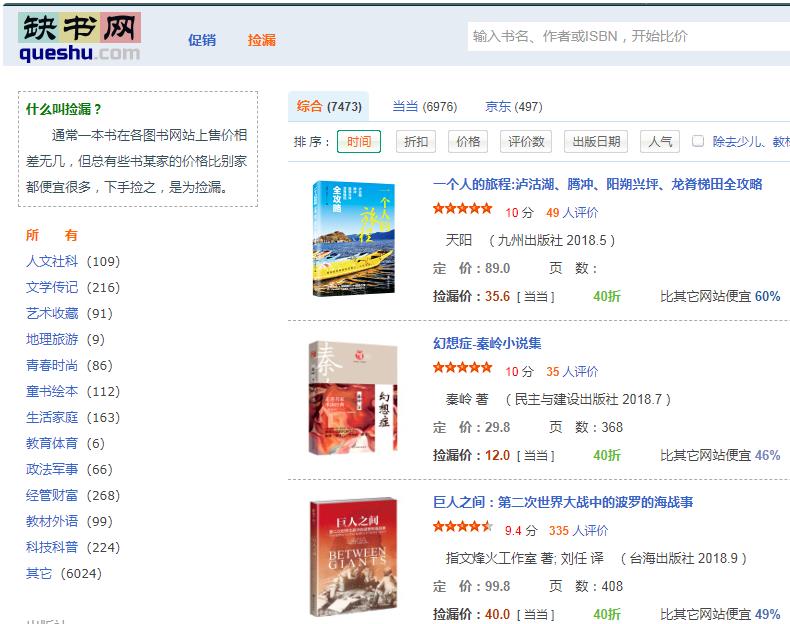
Task: Open the 文学传记 (216) category
Action: point(73,288)
